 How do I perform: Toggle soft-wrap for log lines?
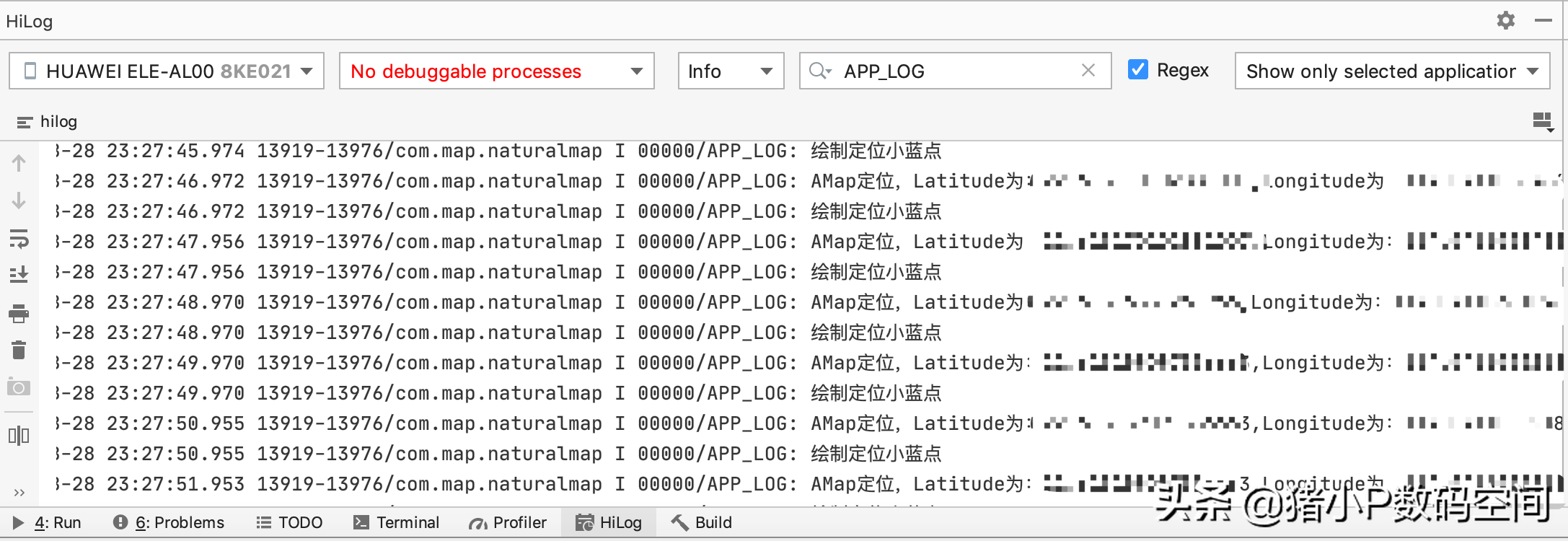tap(19, 238)
